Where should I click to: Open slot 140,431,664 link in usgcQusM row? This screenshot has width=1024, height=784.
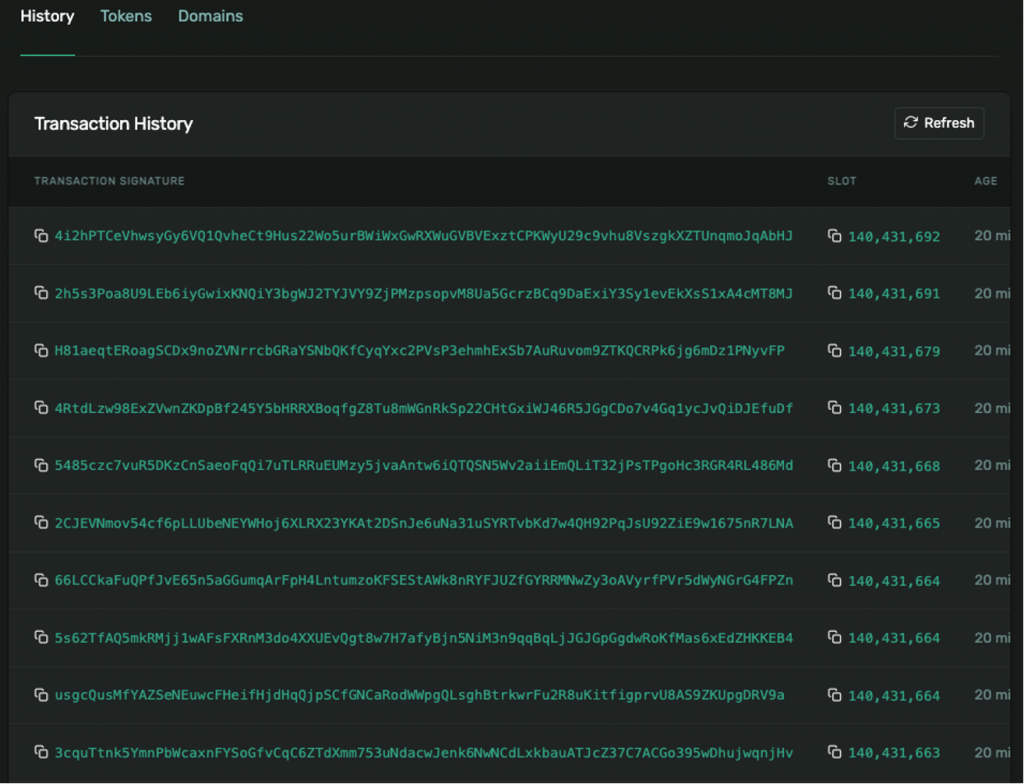coord(894,696)
